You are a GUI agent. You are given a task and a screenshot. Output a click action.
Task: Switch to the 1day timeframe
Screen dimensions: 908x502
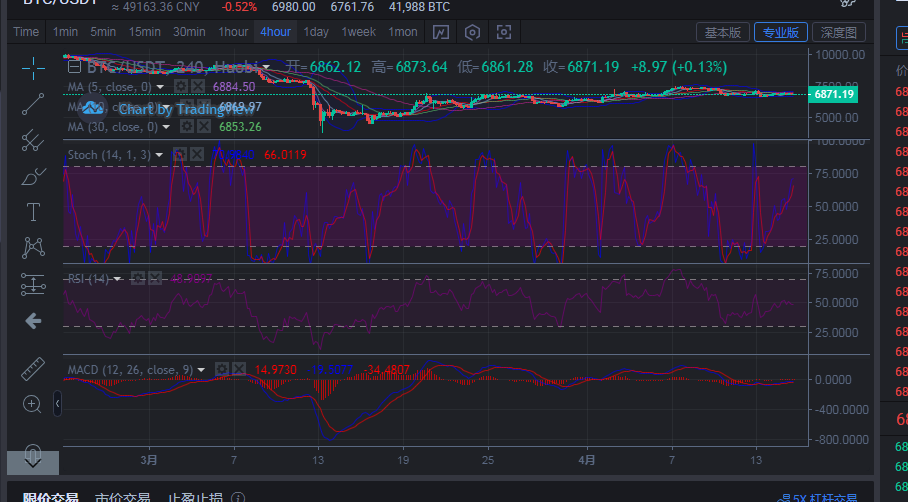point(316,32)
